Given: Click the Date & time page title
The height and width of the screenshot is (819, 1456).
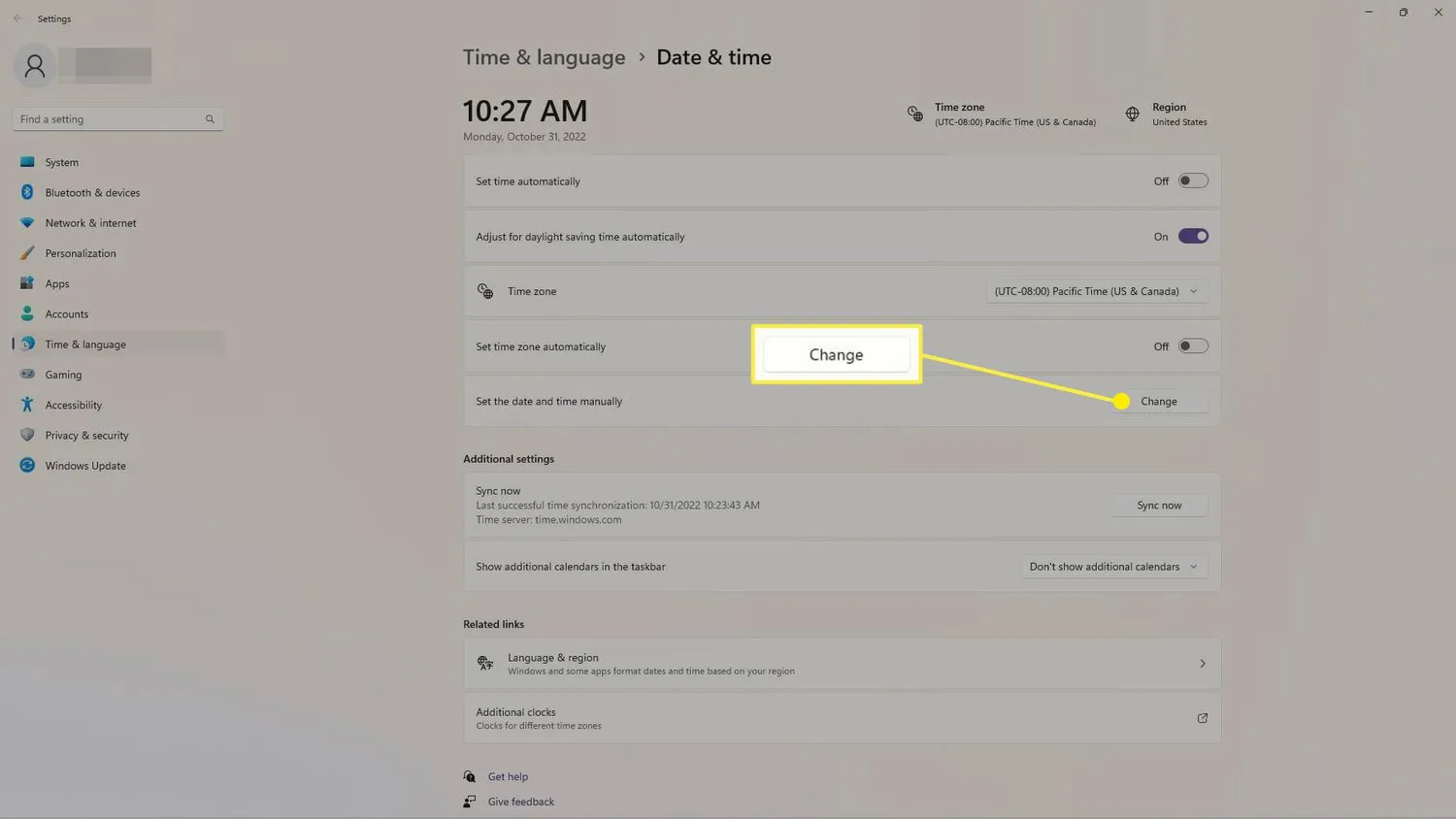Looking at the screenshot, I should click(x=713, y=57).
